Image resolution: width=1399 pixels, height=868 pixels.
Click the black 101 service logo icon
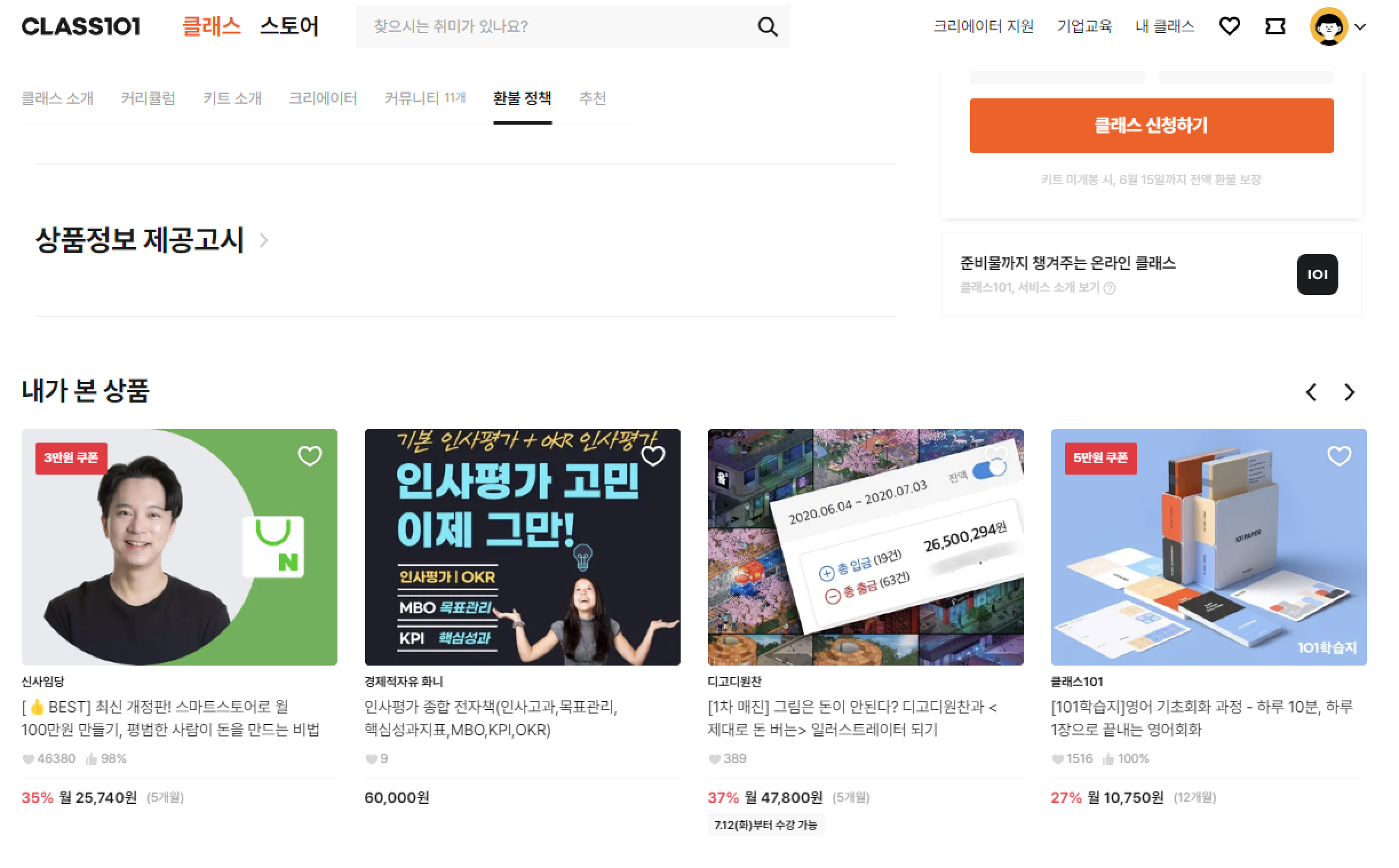point(1316,274)
